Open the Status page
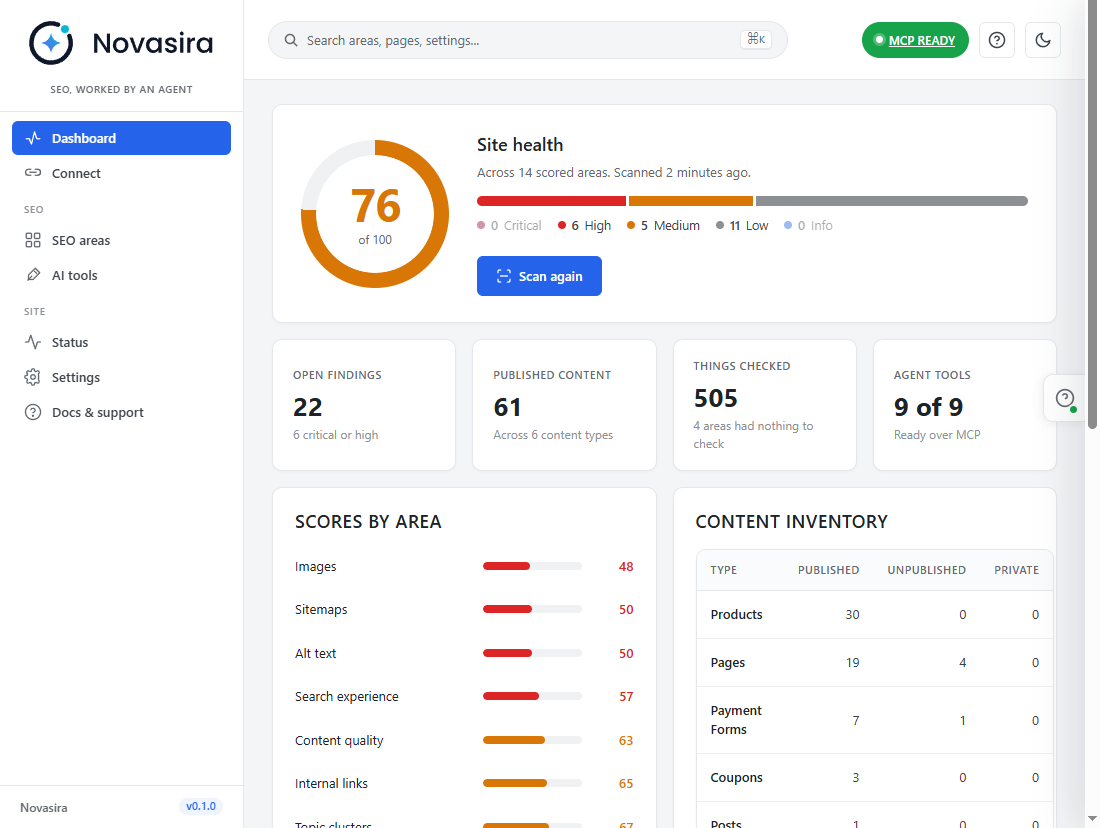1100x828 pixels. pos(121,342)
